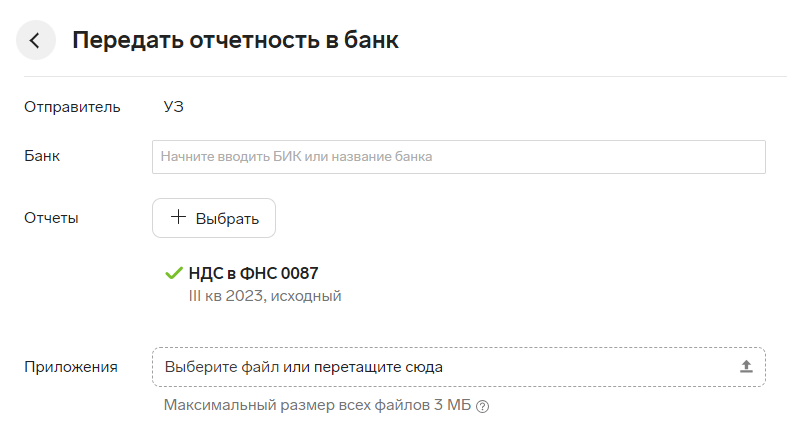Open the help question mark near 3 МБ

pyautogui.click(x=482, y=406)
